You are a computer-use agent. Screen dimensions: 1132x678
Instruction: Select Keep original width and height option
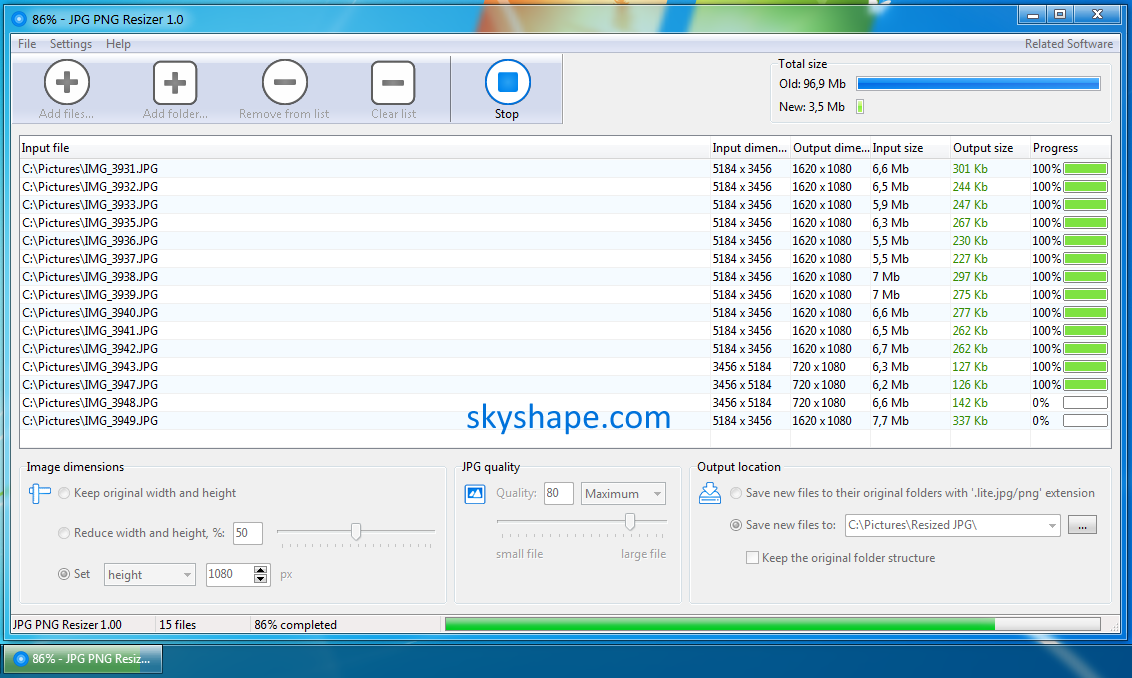click(65, 493)
